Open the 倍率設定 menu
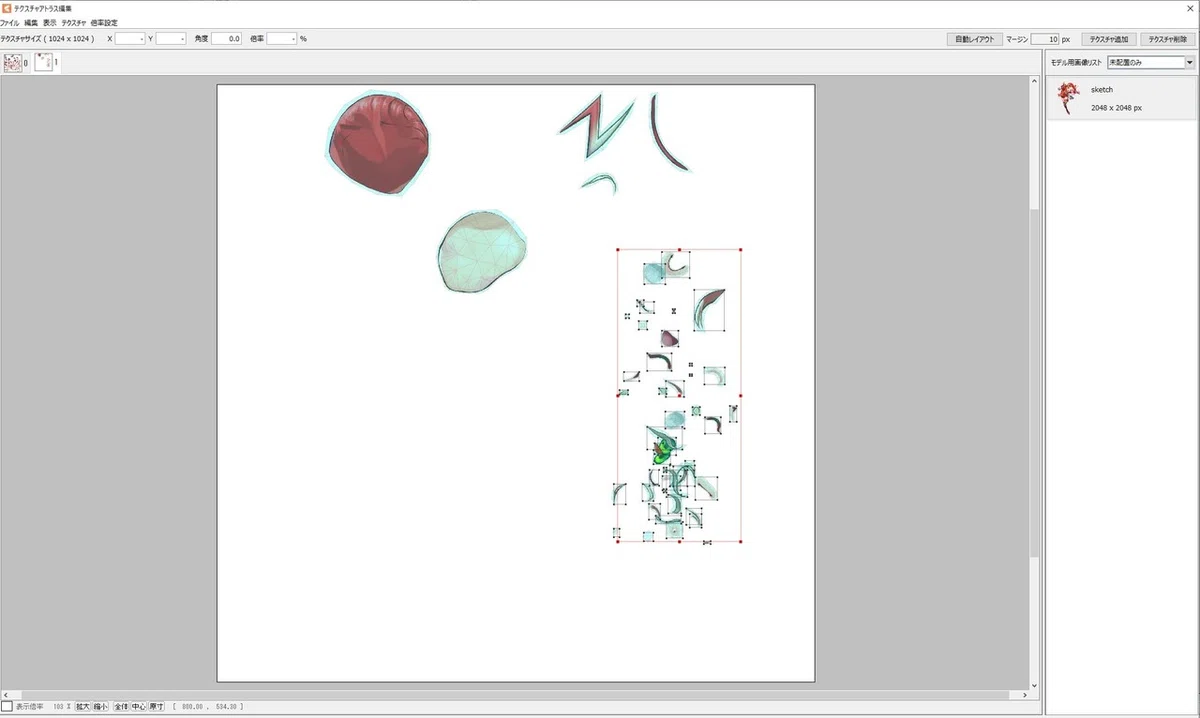 coord(103,22)
